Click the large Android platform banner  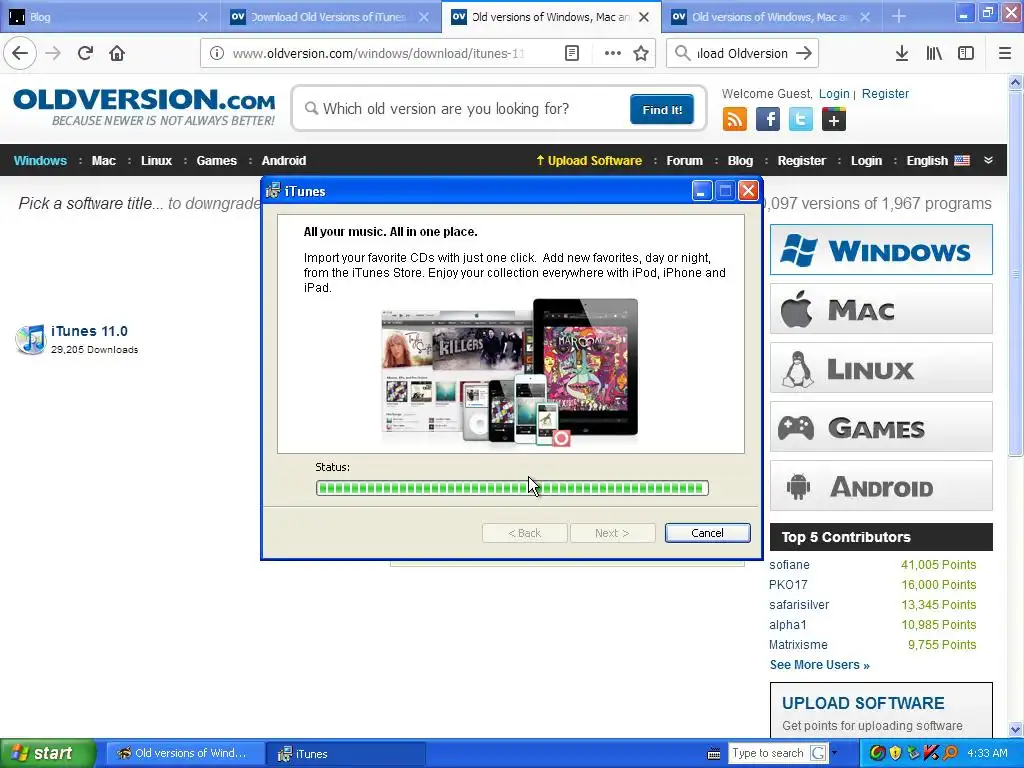pos(881,486)
